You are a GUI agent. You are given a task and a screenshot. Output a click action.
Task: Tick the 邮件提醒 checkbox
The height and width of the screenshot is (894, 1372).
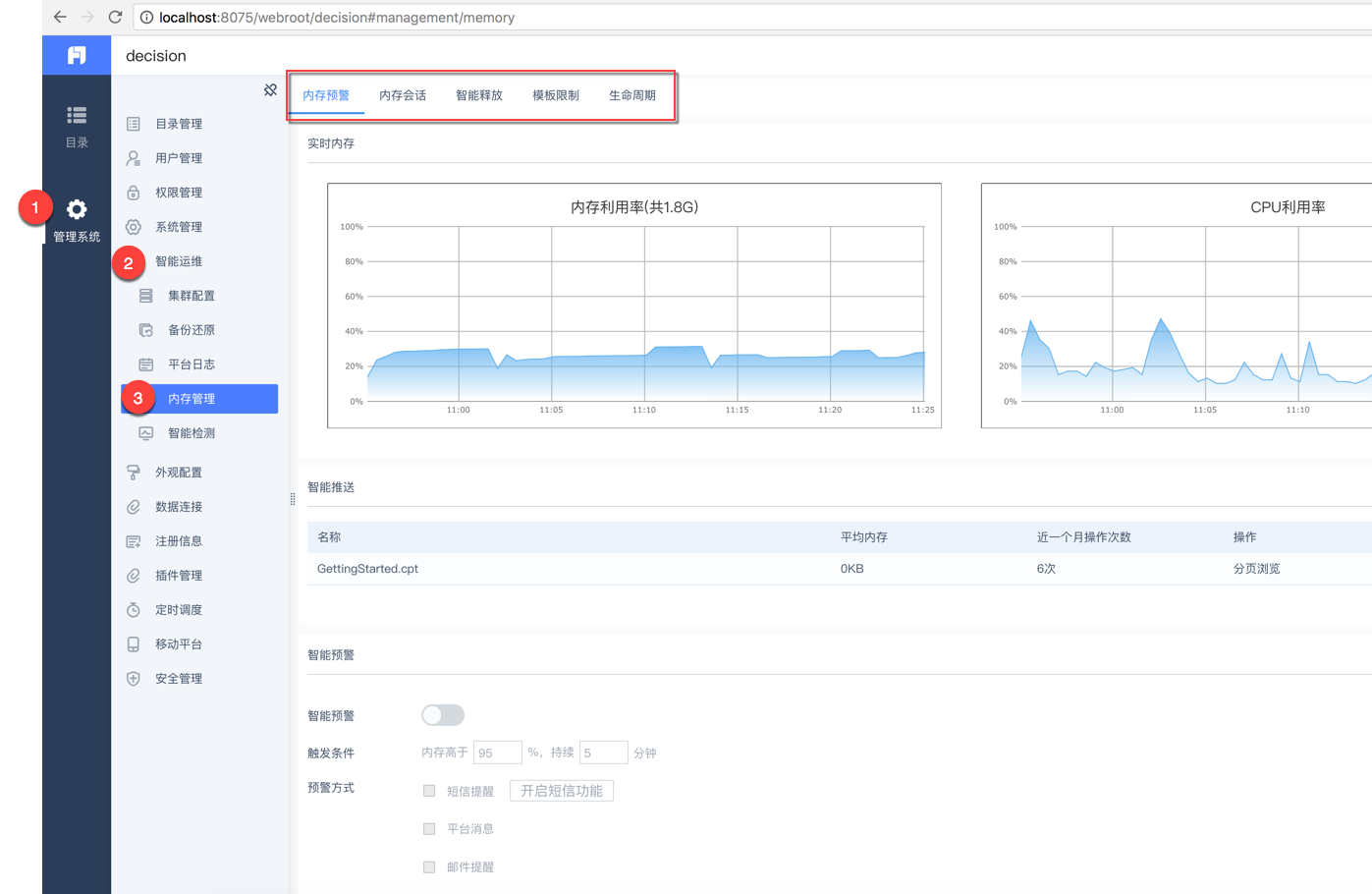(429, 867)
